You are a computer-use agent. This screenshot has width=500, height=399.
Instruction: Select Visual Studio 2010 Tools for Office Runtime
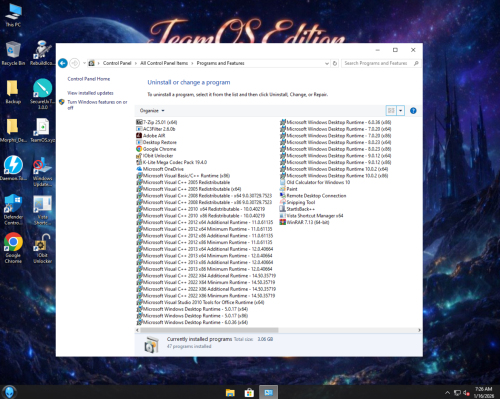tap(200, 302)
